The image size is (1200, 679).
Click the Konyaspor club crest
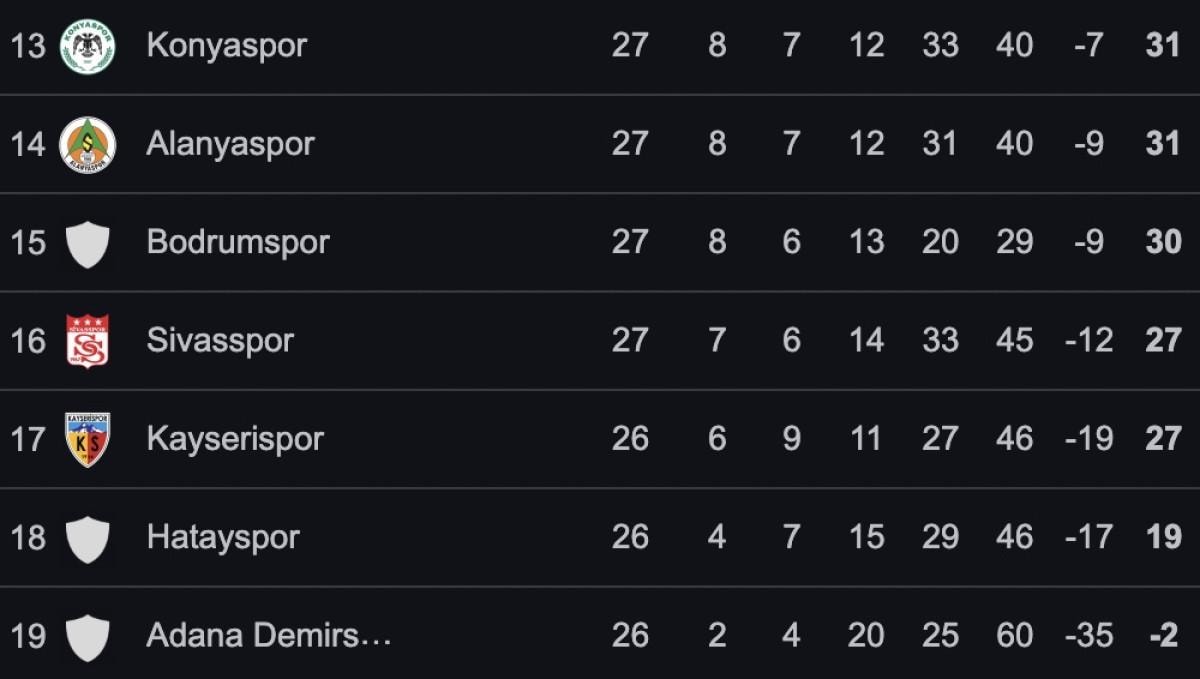pos(88,46)
